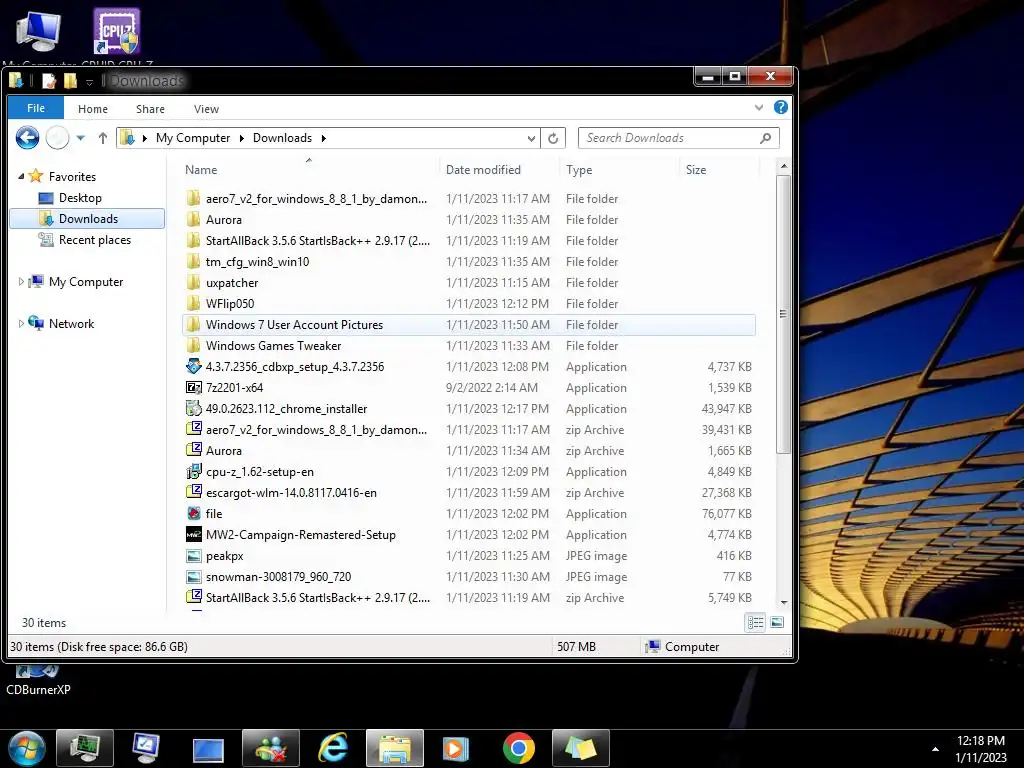Viewport: 1024px width, 768px height.
Task: Switch to the Home ribbon tab
Action: pos(93,109)
